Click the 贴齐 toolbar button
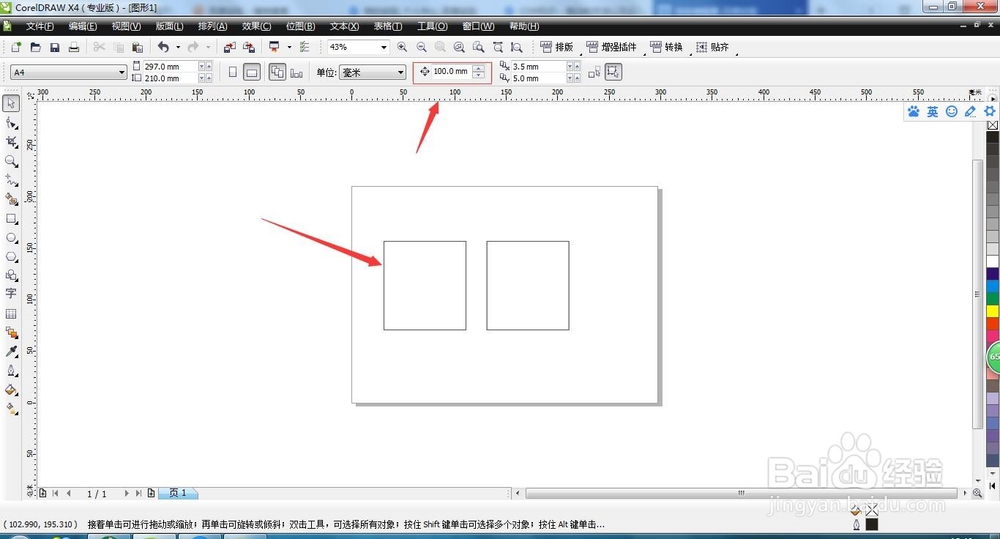The image size is (1000, 539). (712, 47)
